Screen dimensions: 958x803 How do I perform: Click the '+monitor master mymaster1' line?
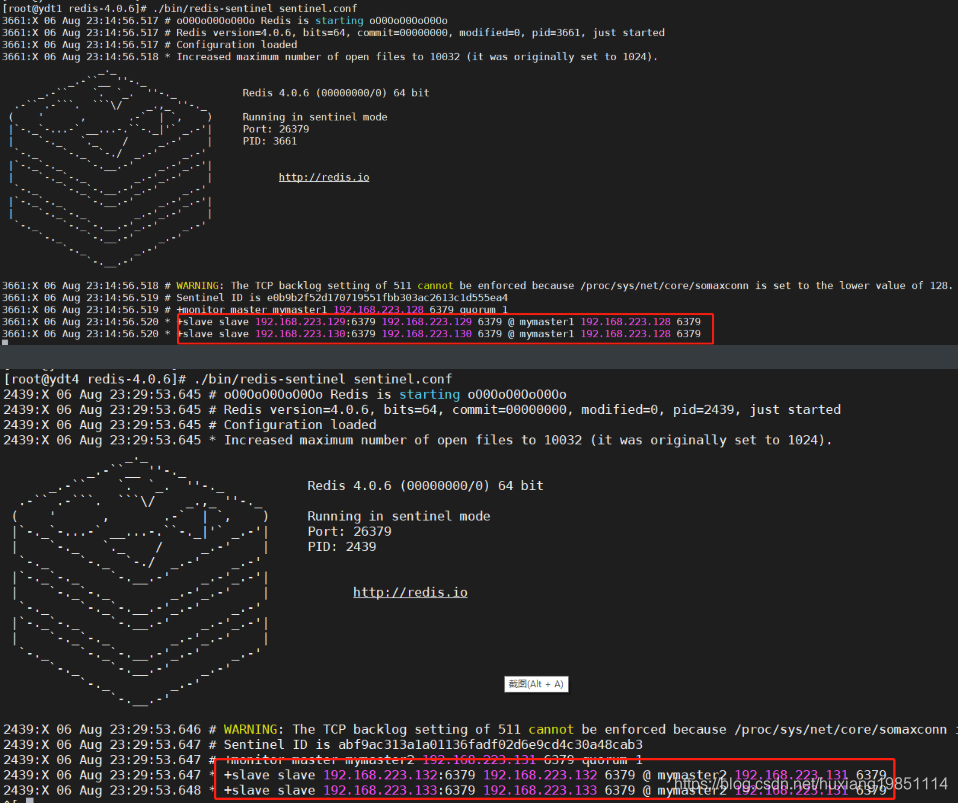click(x=255, y=310)
